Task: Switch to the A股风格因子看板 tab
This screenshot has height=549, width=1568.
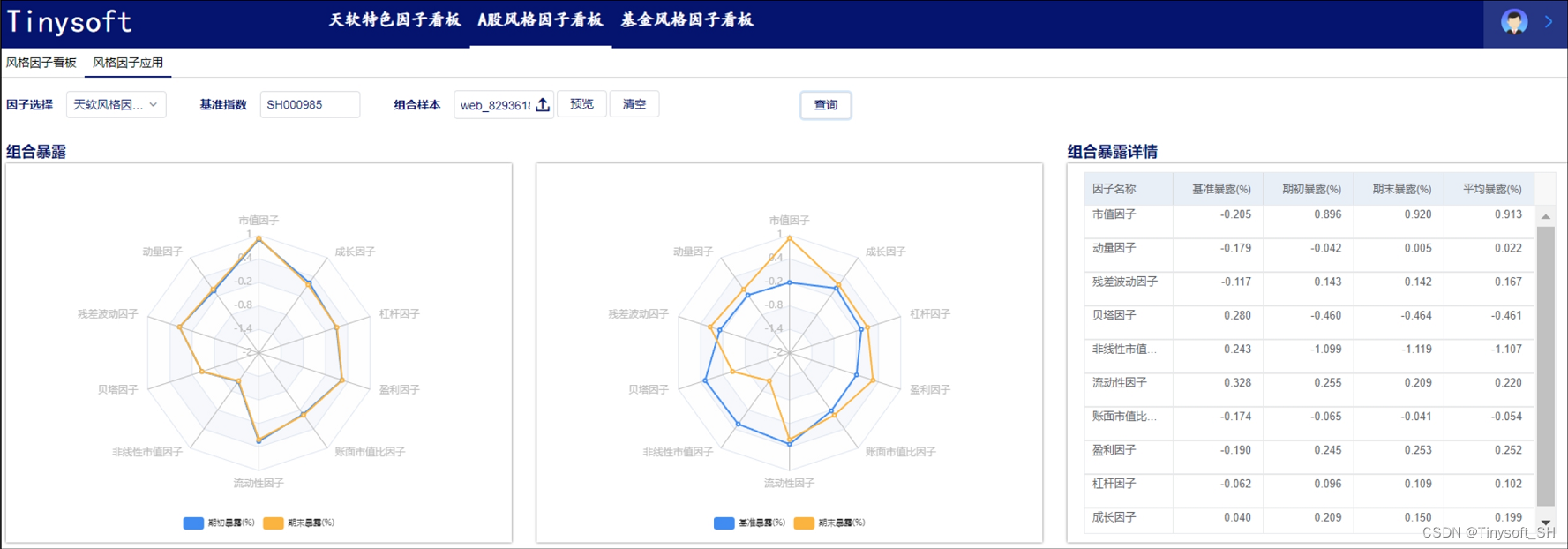Action: point(540,19)
